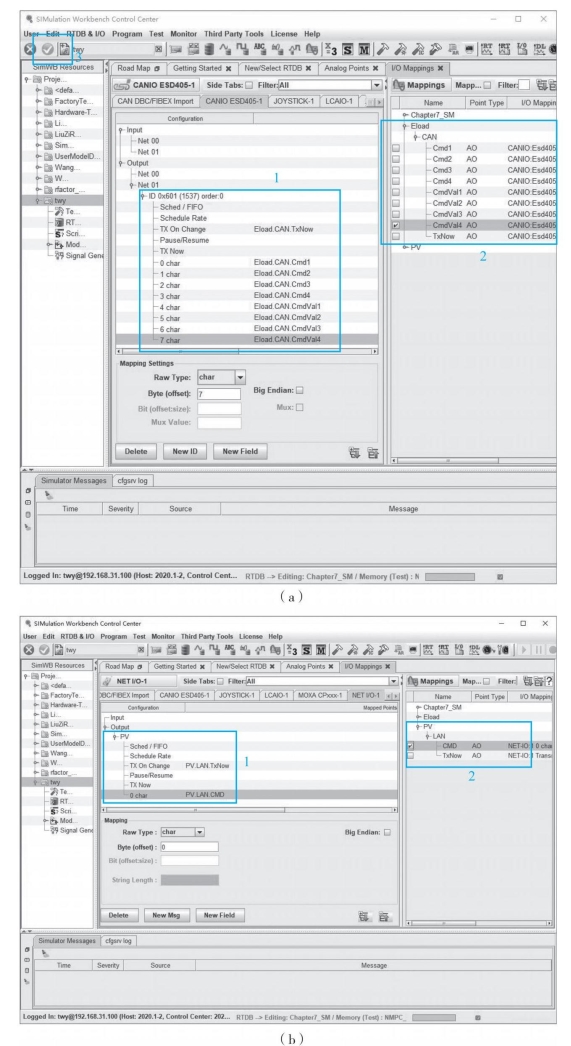Click the clear-messages brush icon above Time column in window (a)

[x=49, y=496]
